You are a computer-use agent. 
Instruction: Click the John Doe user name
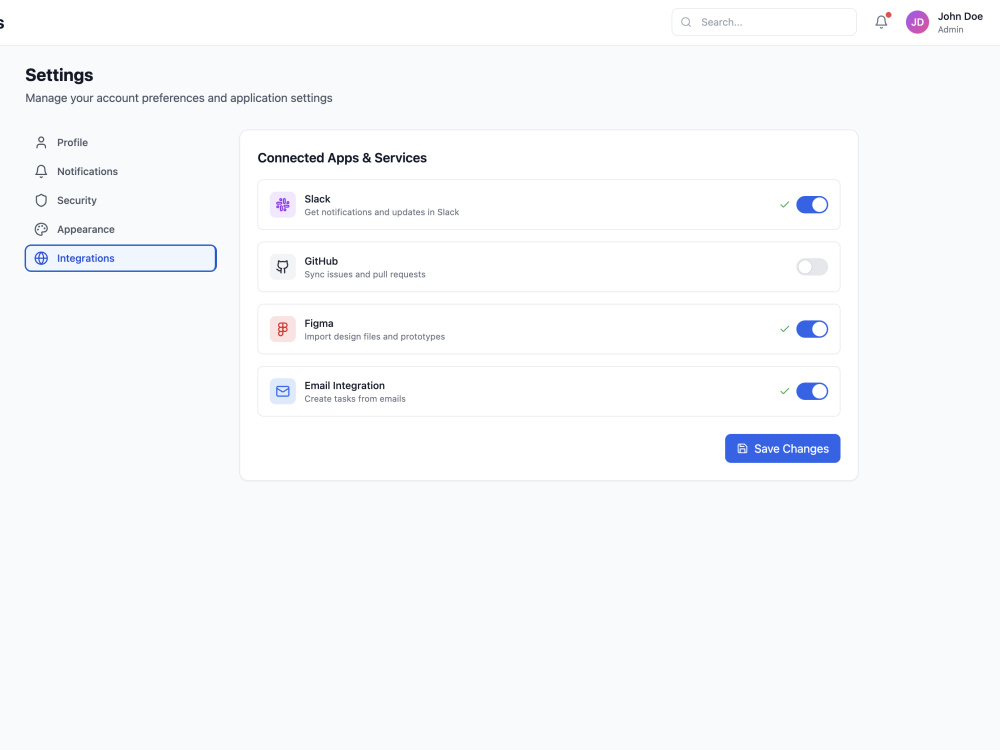click(x=960, y=17)
